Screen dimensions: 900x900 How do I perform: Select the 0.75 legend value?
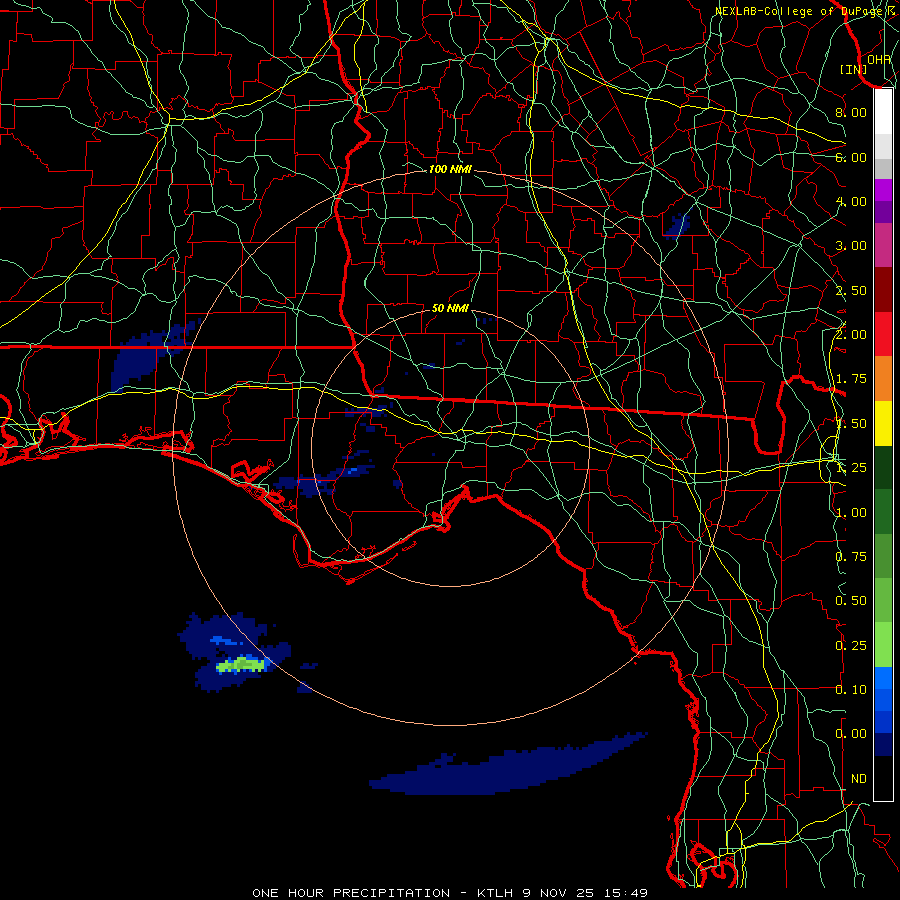(851, 557)
